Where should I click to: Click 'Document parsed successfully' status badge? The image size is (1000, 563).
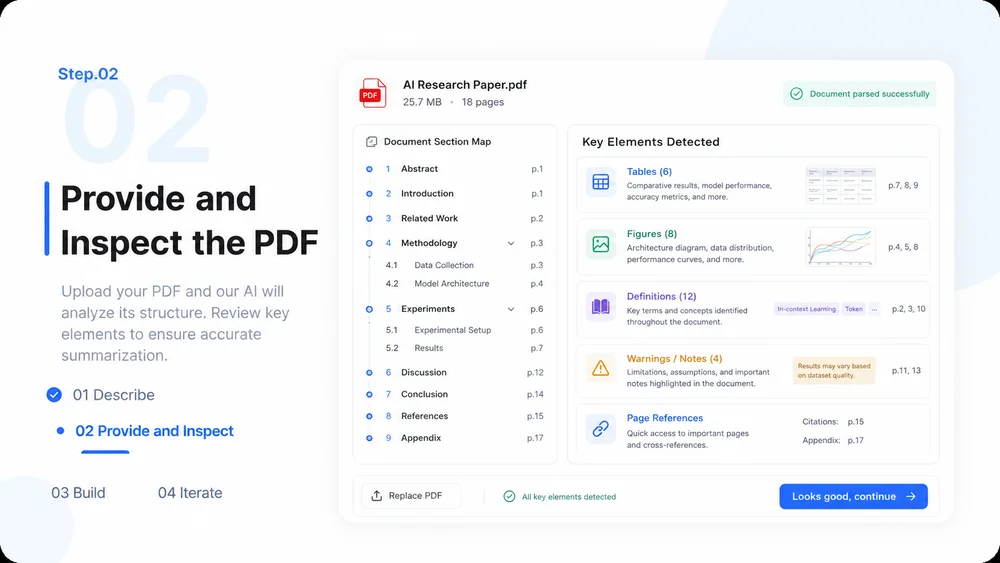[860, 94]
